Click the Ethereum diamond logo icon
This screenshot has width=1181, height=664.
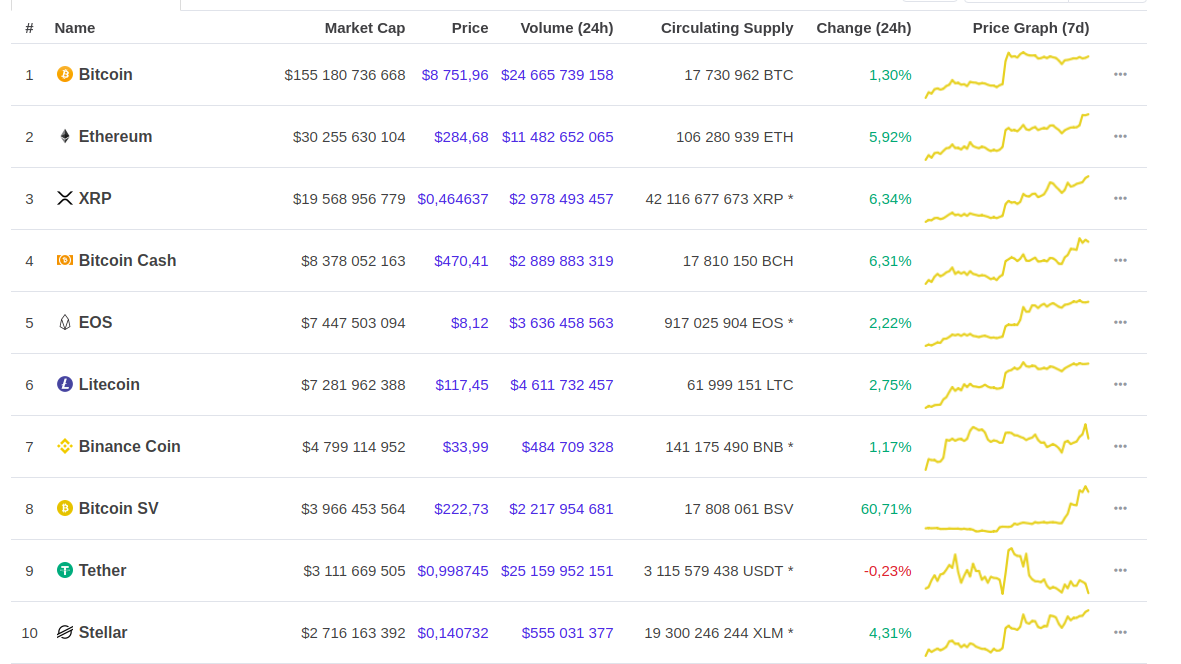(65, 136)
